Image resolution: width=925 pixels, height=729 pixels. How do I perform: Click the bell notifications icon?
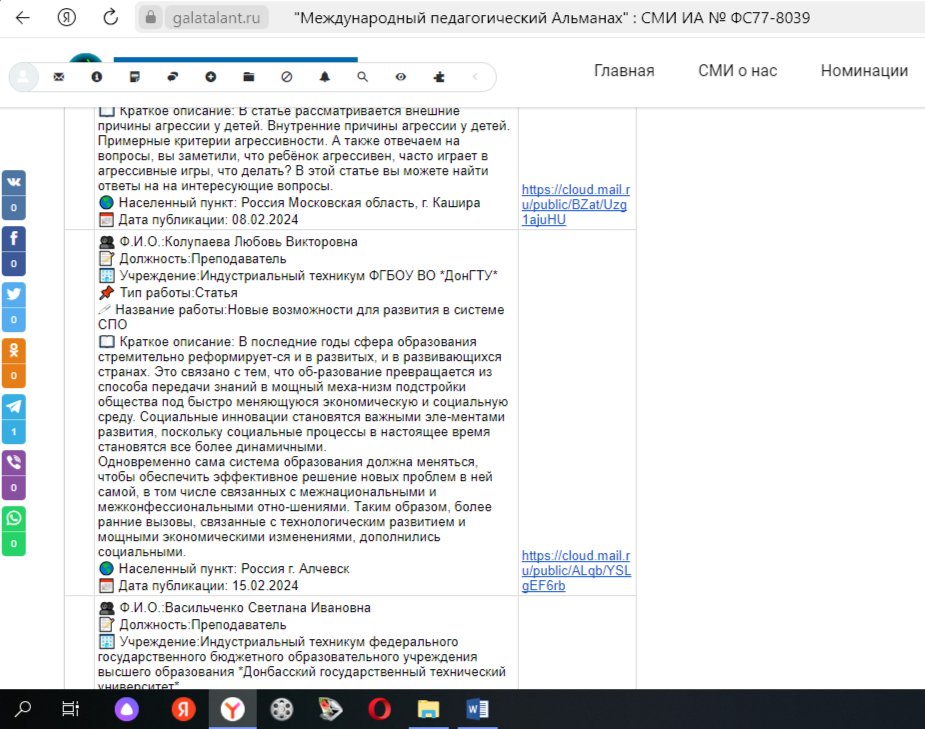click(x=325, y=77)
